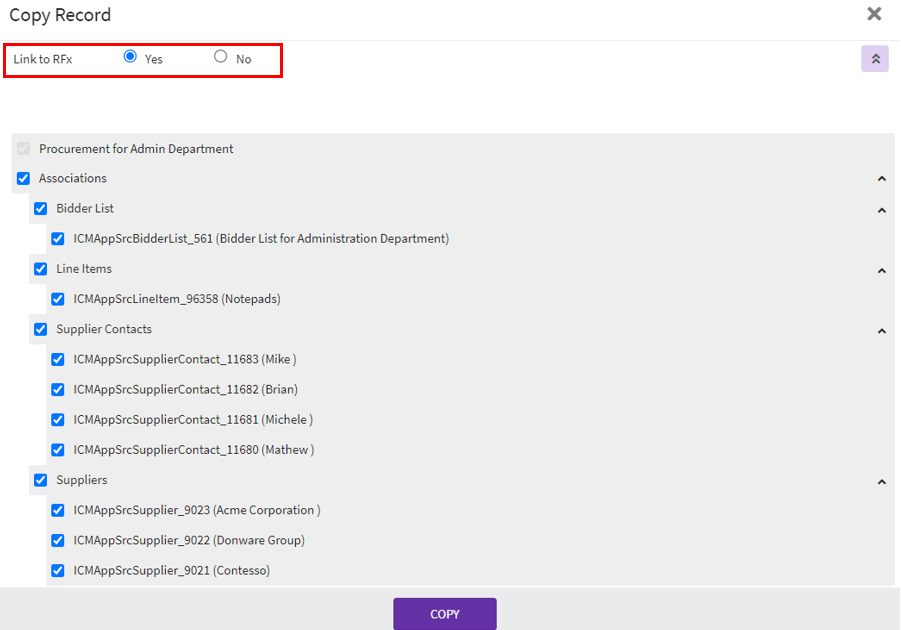The height and width of the screenshot is (630, 901).
Task: Toggle the Line Items checkbox
Action: 41,269
